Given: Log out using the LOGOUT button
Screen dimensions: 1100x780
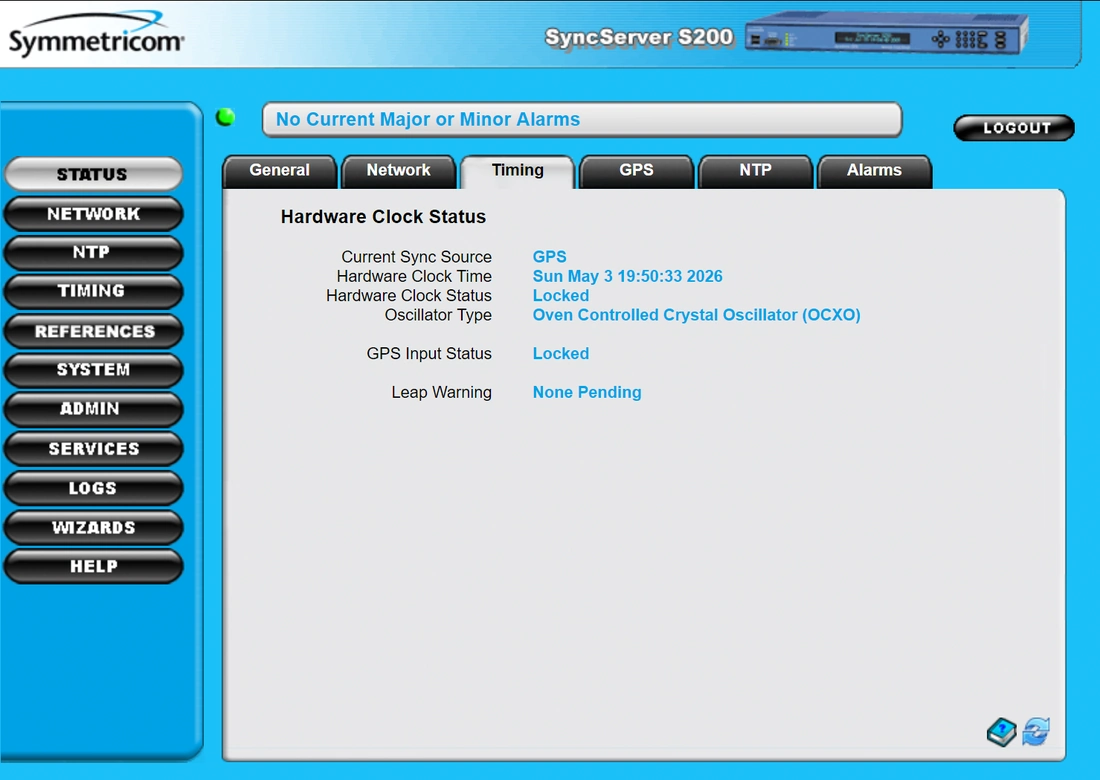Looking at the screenshot, I should (1014, 128).
